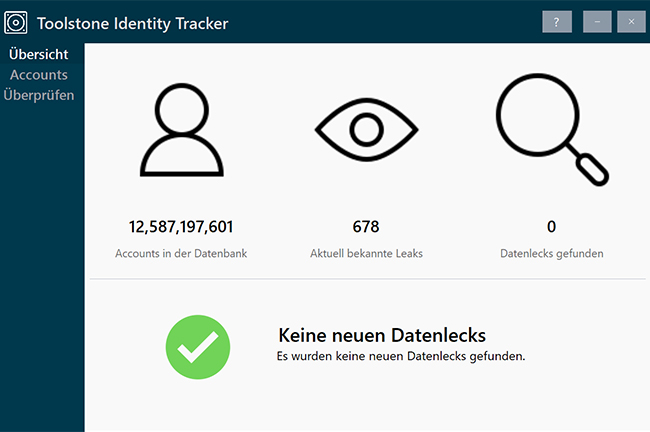The width and height of the screenshot is (650, 432).
Task: Click the 678 known leaks number
Action: [x=366, y=227]
